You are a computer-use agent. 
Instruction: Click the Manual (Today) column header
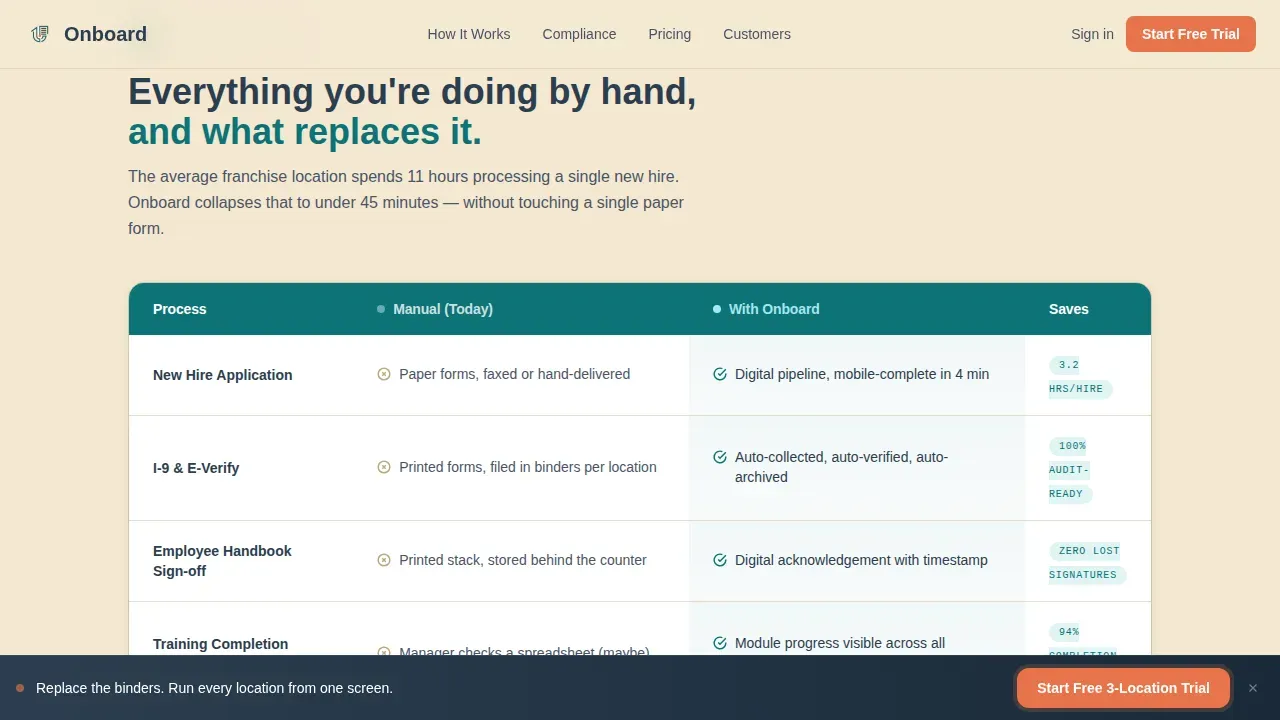[443, 309]
